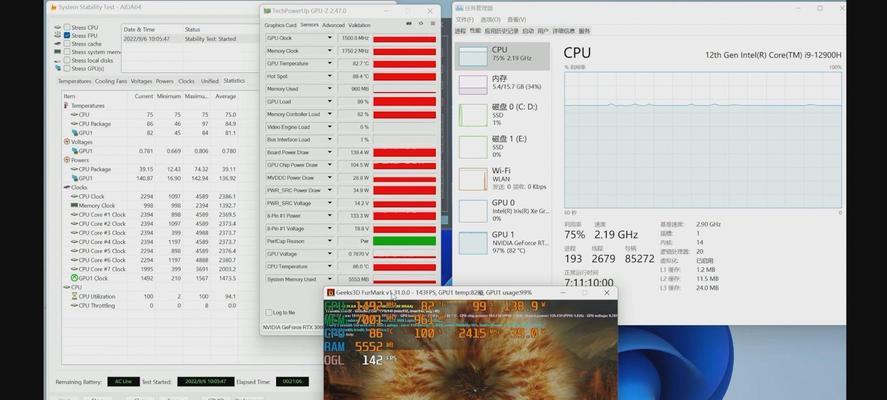Switch to Task Manager 进程 tab
Viewport: 887px width, 400px height.
[x=460, y=31]
